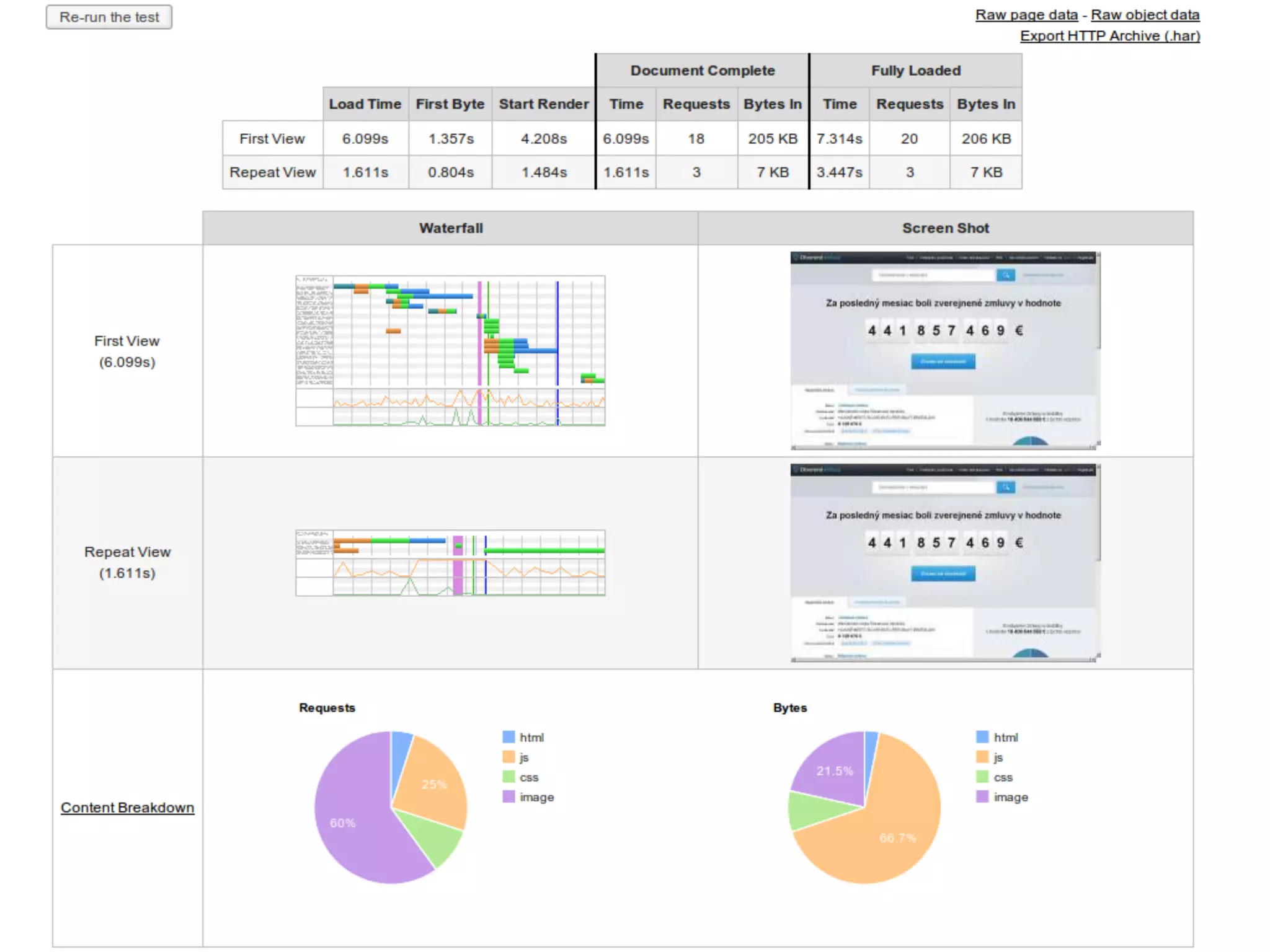Click html legend swatch in Bytes chart

pos(982,737)
